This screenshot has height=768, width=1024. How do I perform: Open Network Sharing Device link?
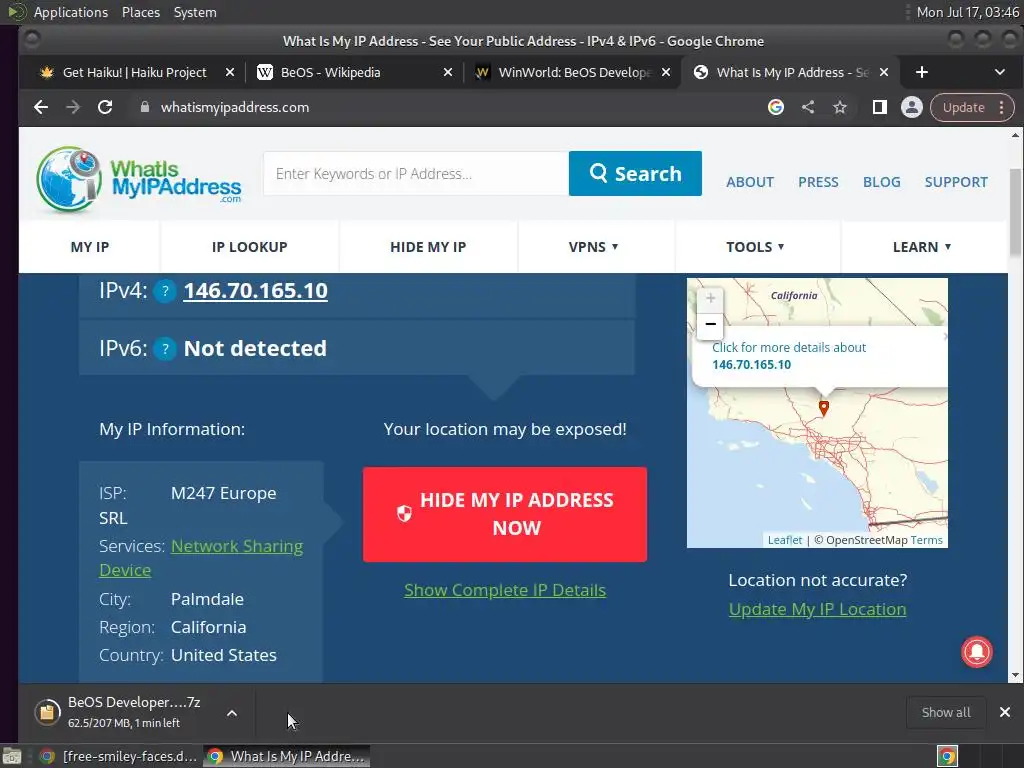click(201, 558)
